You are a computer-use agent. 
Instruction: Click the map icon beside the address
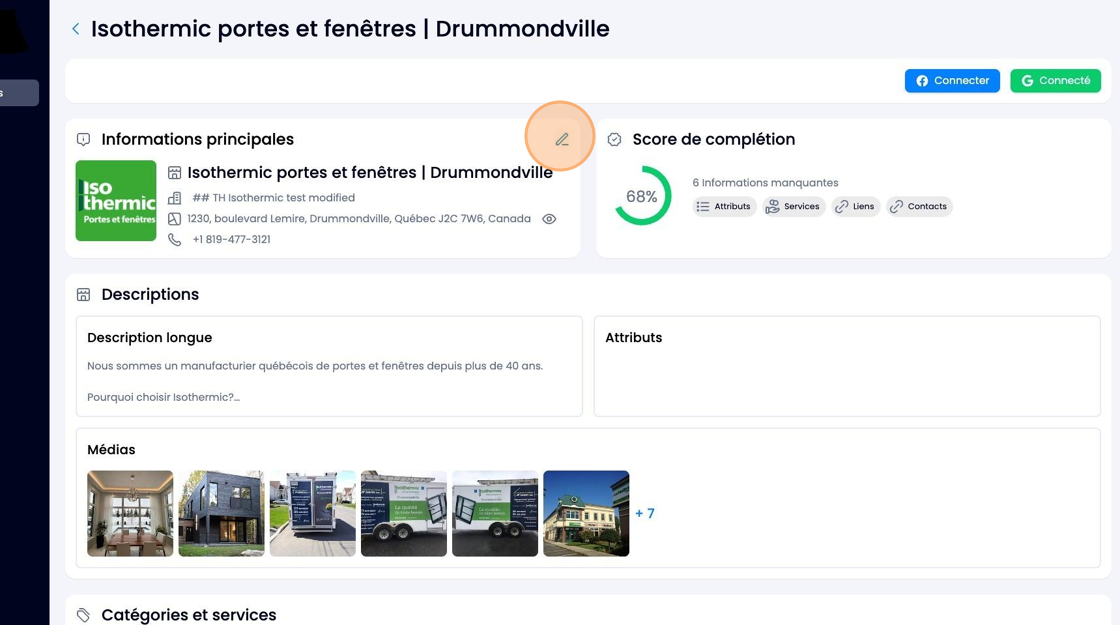pyautogui.click(x=174, y=219)
